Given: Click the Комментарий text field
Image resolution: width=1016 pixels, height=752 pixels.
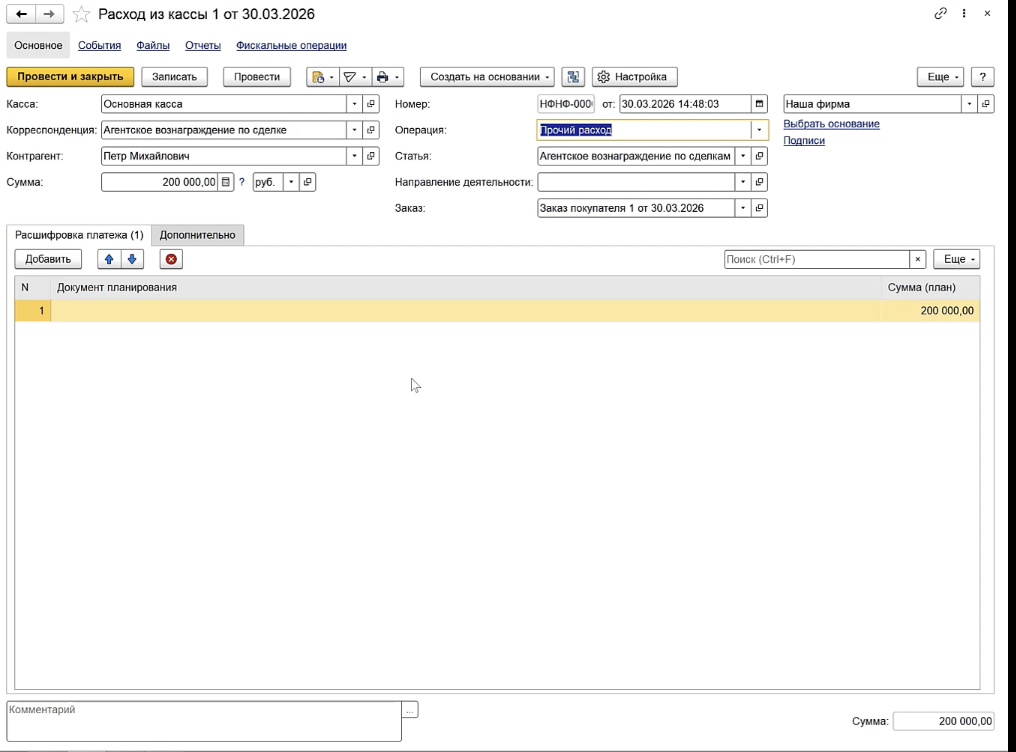Looking at the screenshot, I should [x=204, y=722].
